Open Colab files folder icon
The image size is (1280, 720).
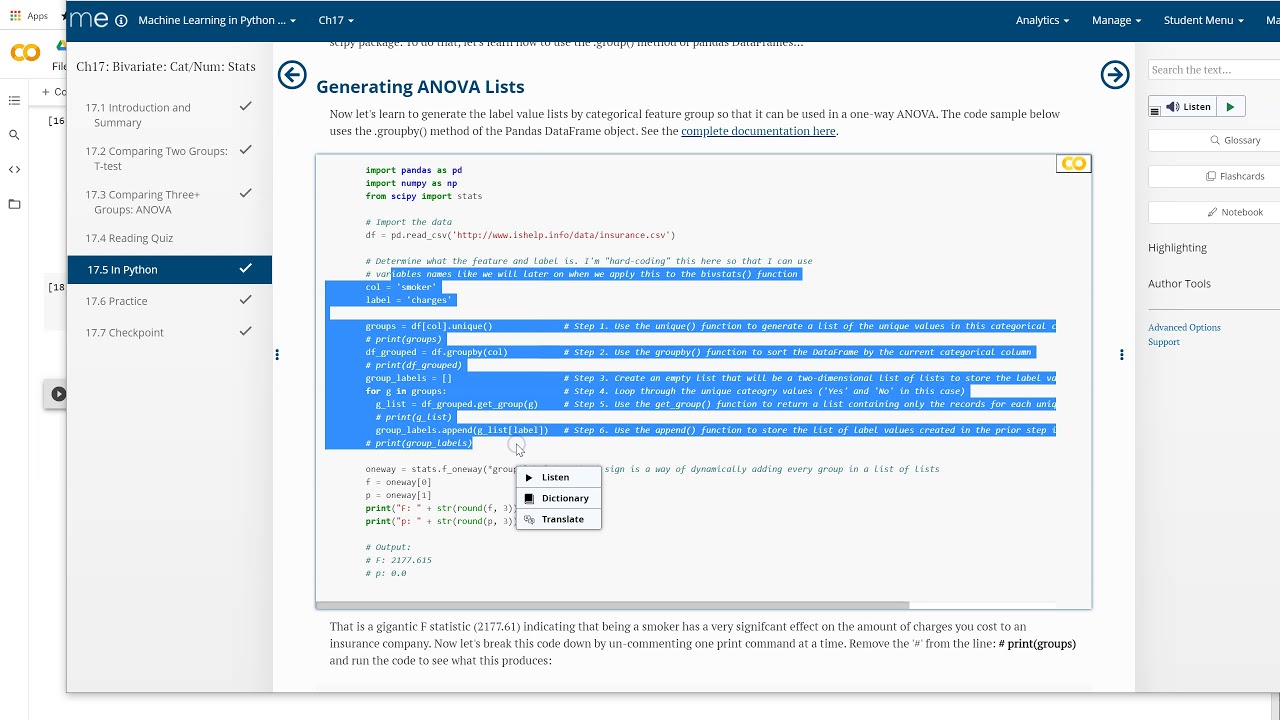[14, 204]
